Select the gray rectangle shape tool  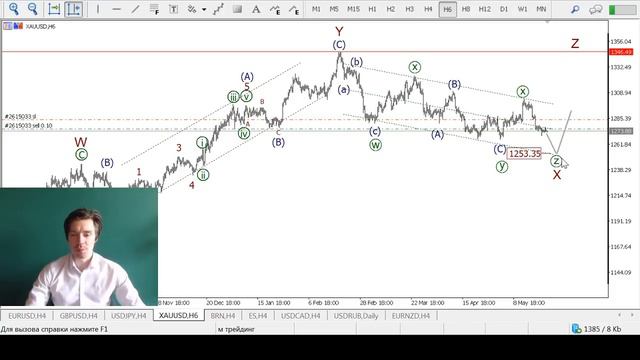[x=237, y=9]
